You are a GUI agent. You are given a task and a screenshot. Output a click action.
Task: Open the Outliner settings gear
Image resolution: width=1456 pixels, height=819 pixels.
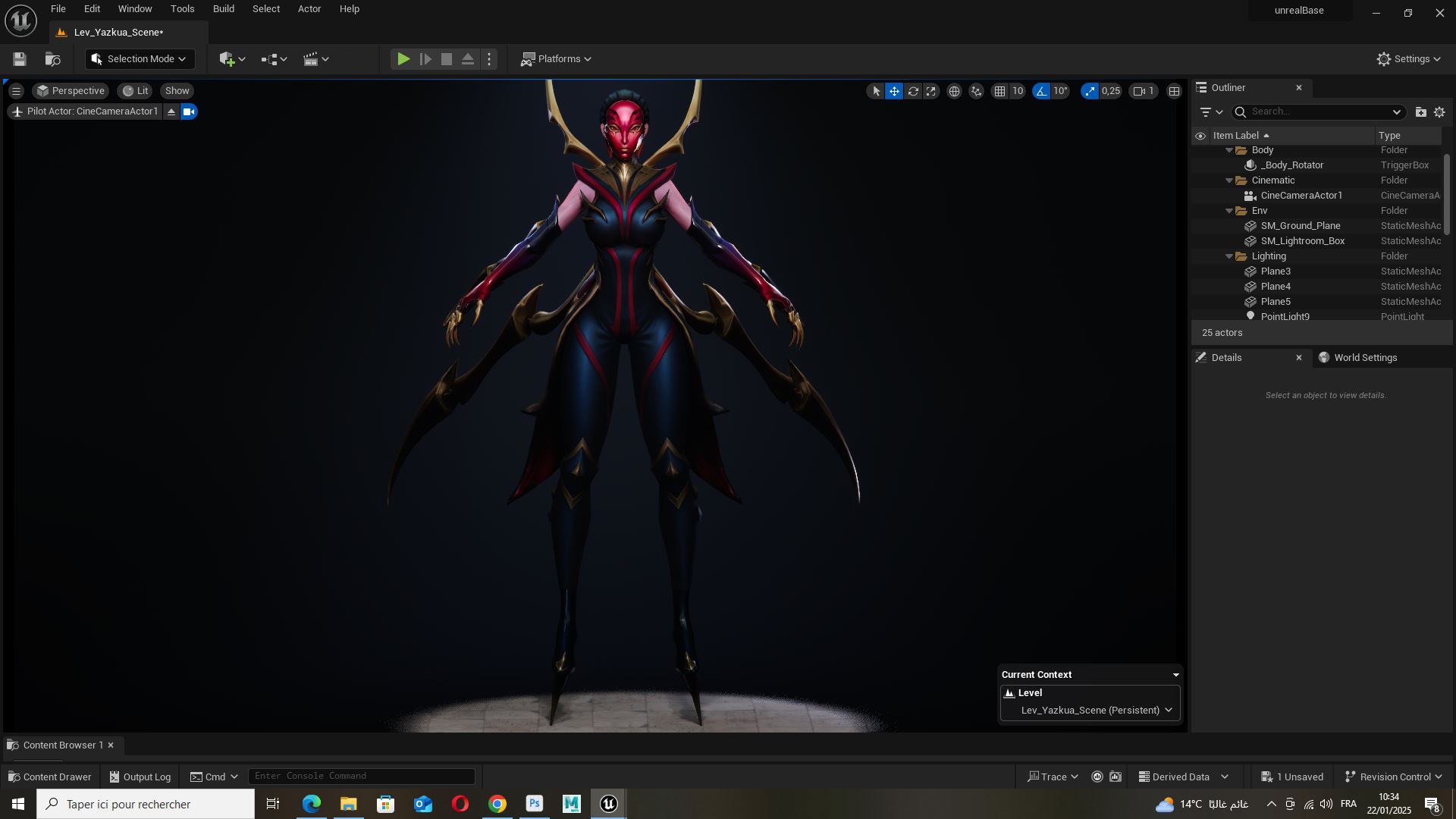point(1439,112)
